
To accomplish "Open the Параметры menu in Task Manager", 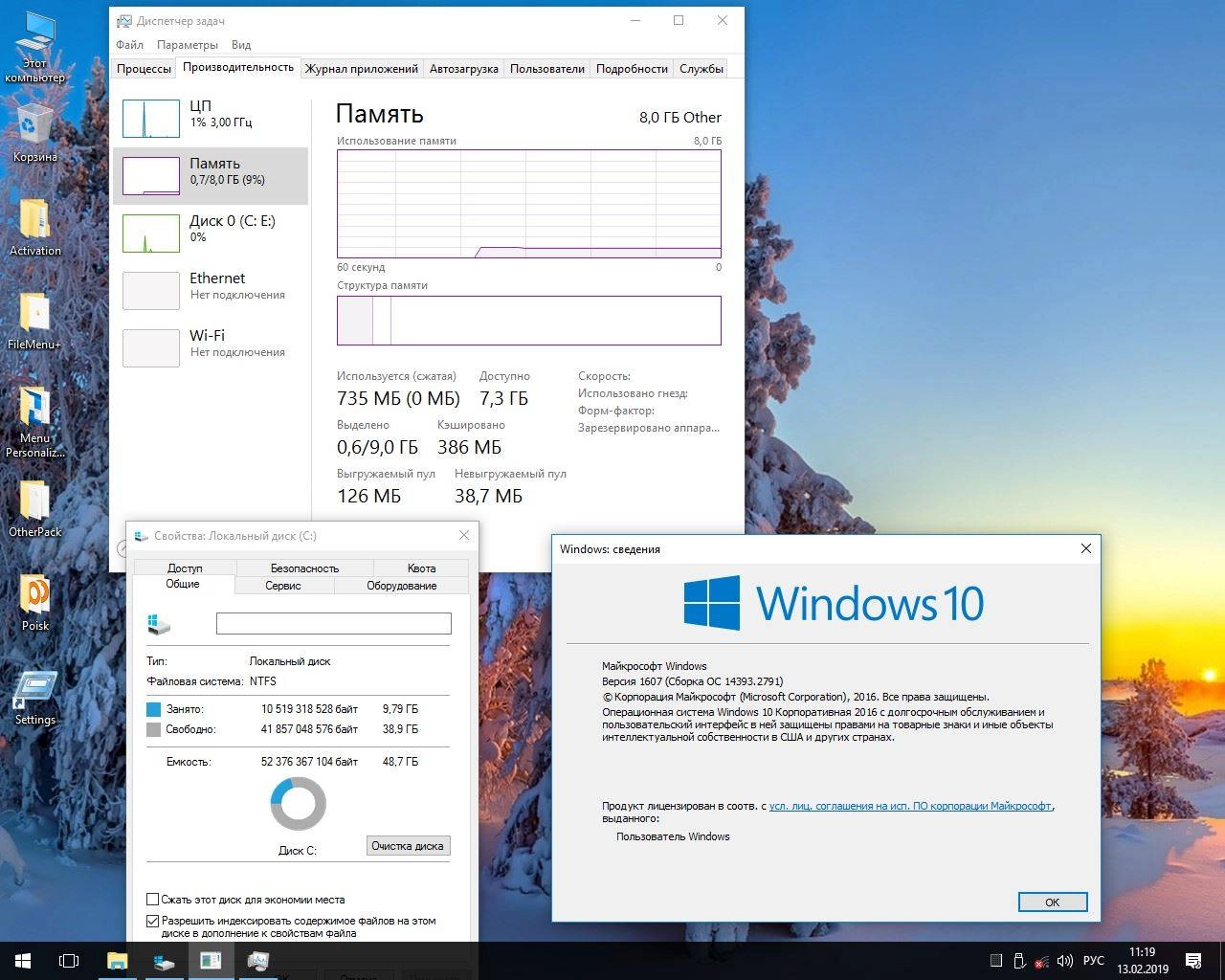I will (x=188, y=45).
